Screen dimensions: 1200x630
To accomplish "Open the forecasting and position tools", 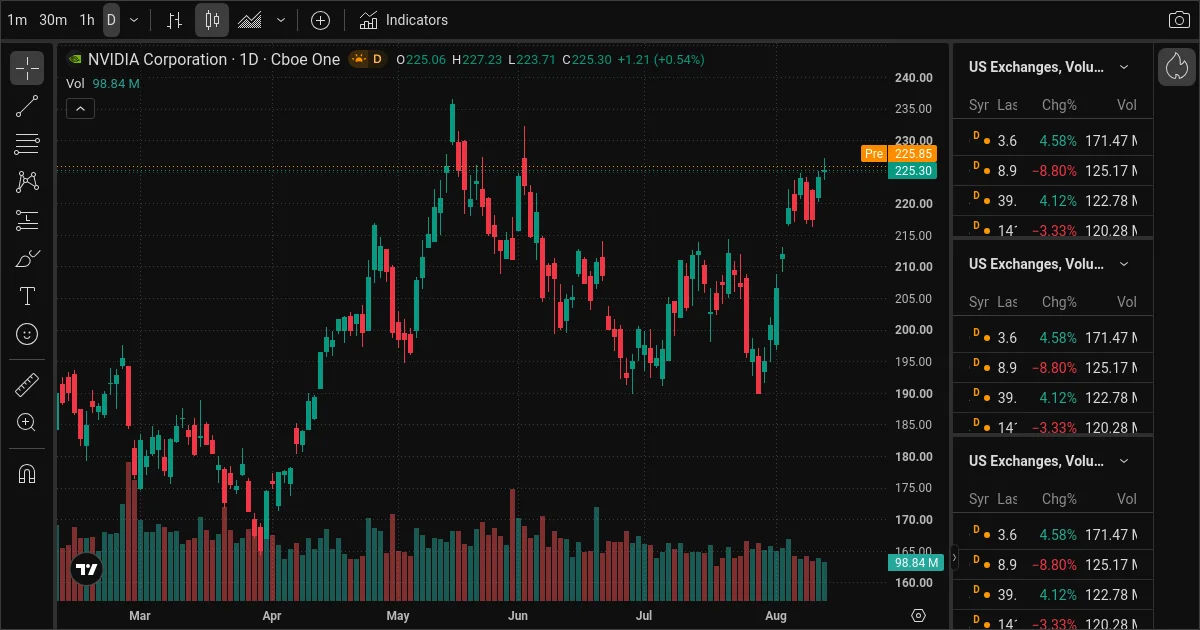I will coord(27,220).
